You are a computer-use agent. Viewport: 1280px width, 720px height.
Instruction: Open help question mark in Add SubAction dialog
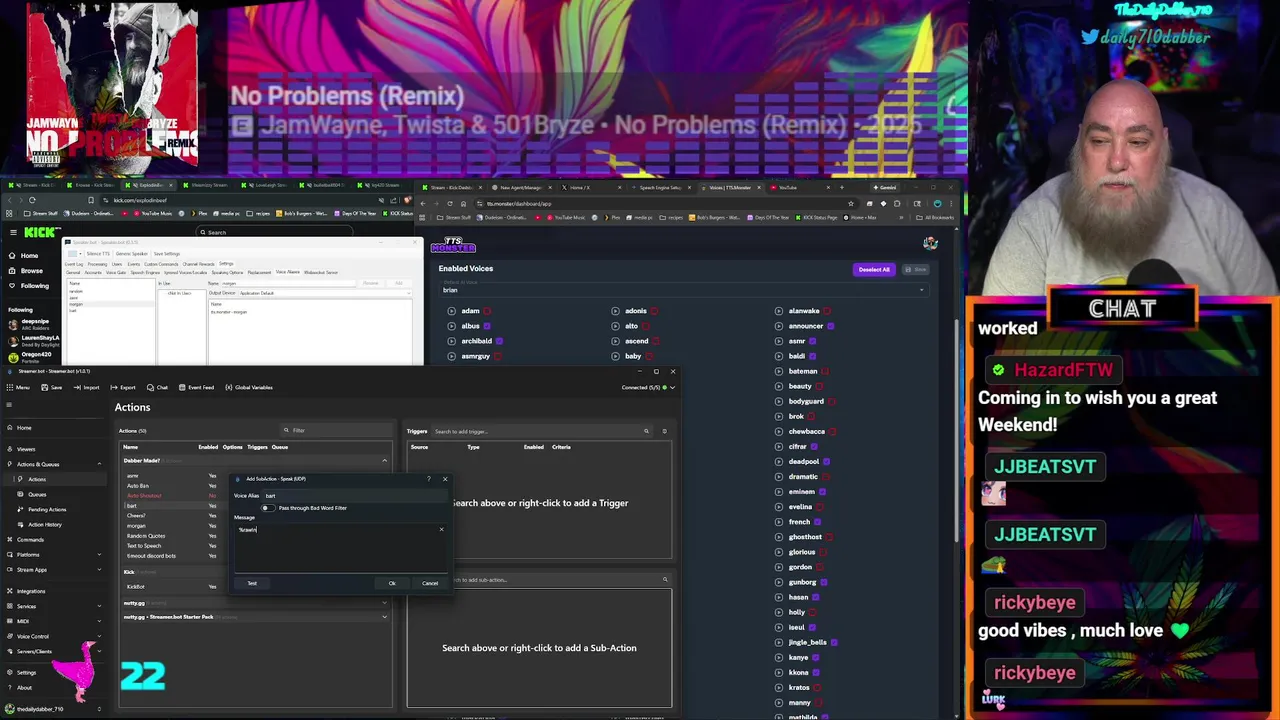click(x=429, y=479)
